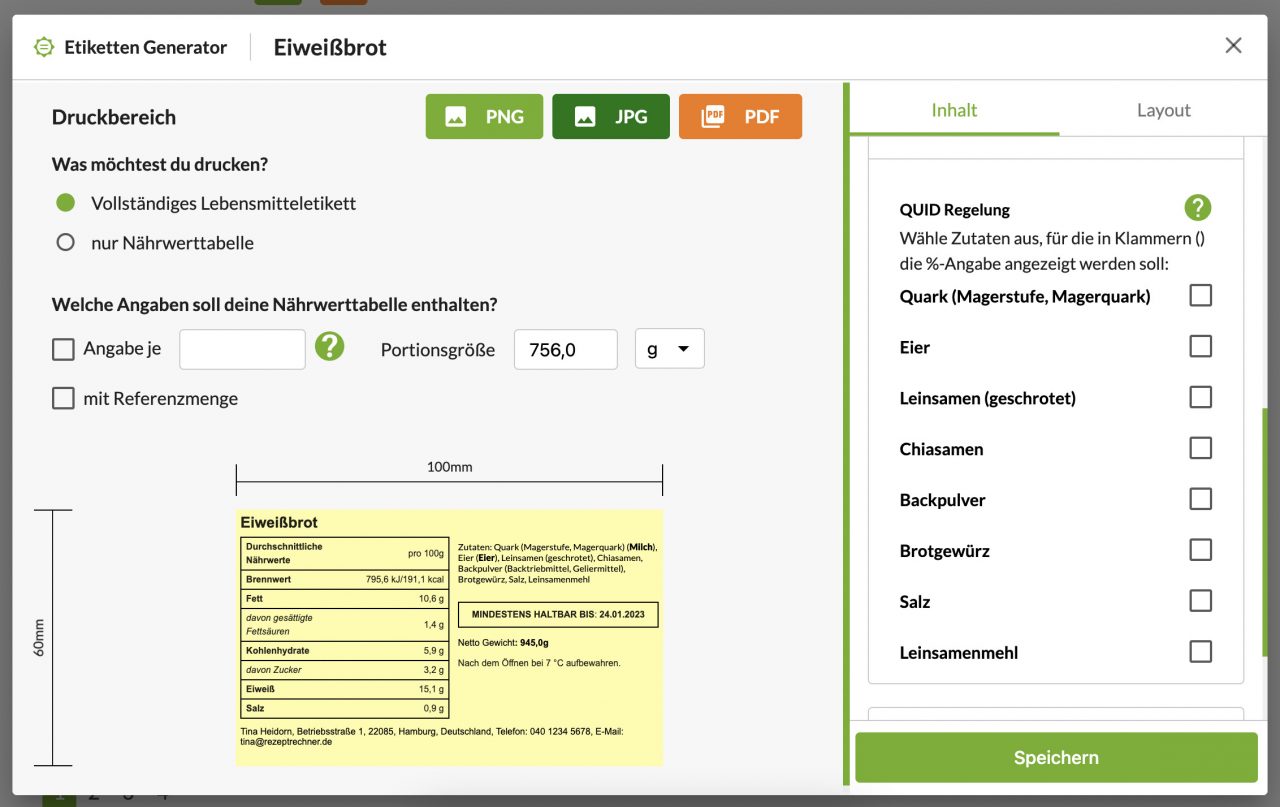Toggle the Chiasamen QUID checkbox
This screenshot has height=807, width=1280.
pyautogui.click(x=1200, y=448)
